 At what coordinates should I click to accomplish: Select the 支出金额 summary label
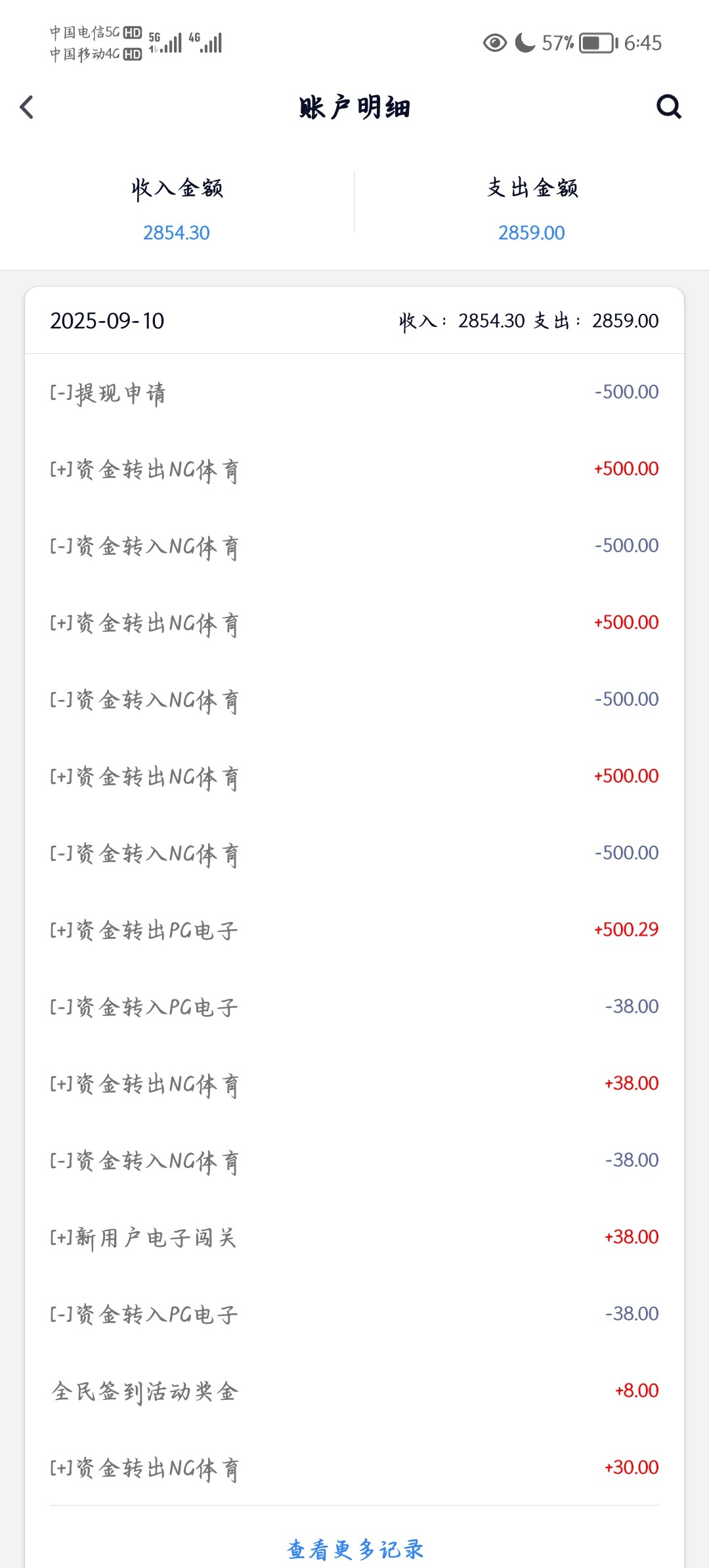coord(532,188)
